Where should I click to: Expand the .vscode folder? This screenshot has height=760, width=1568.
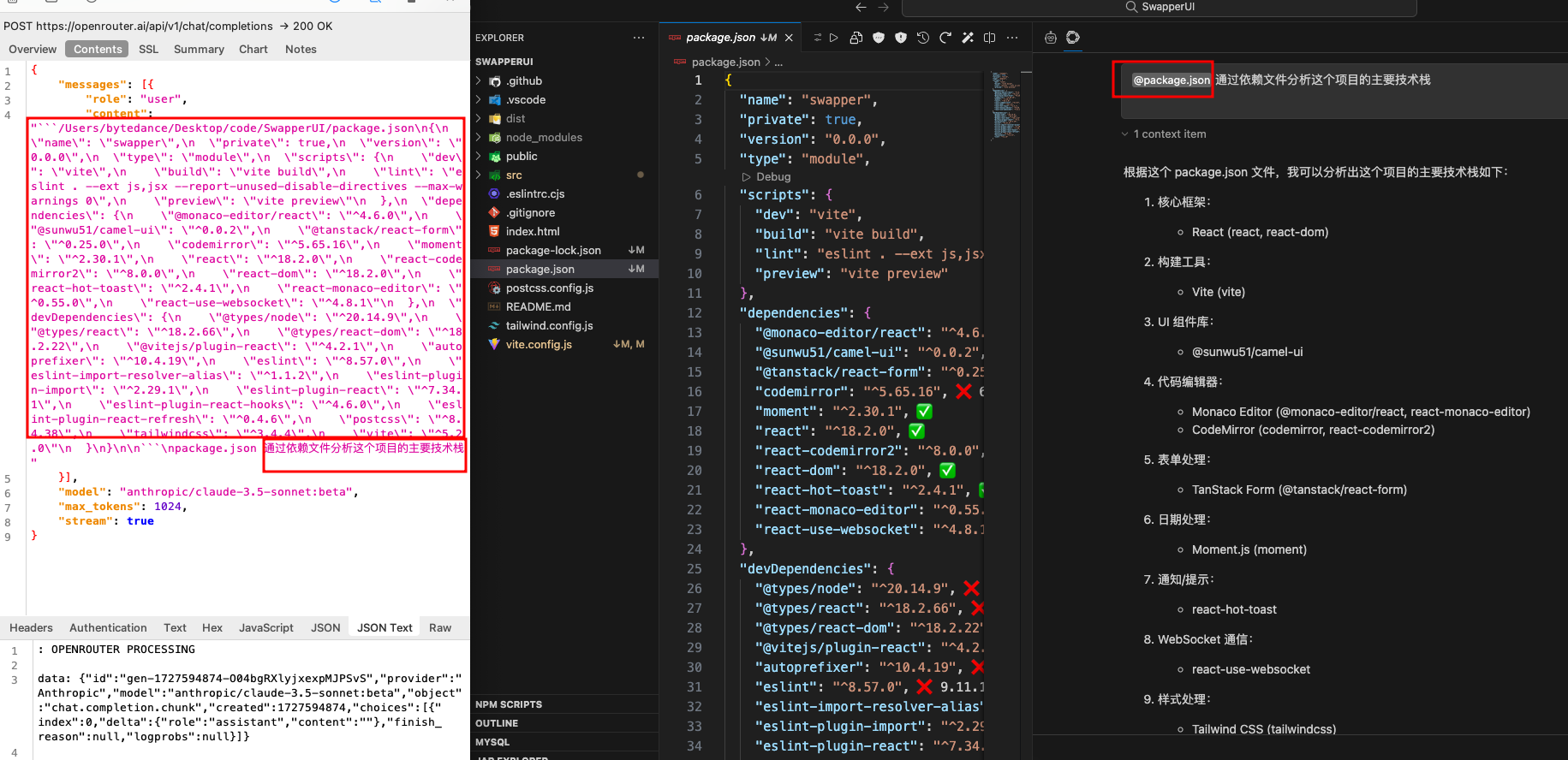pyautogui.click(x=526, y=99)
